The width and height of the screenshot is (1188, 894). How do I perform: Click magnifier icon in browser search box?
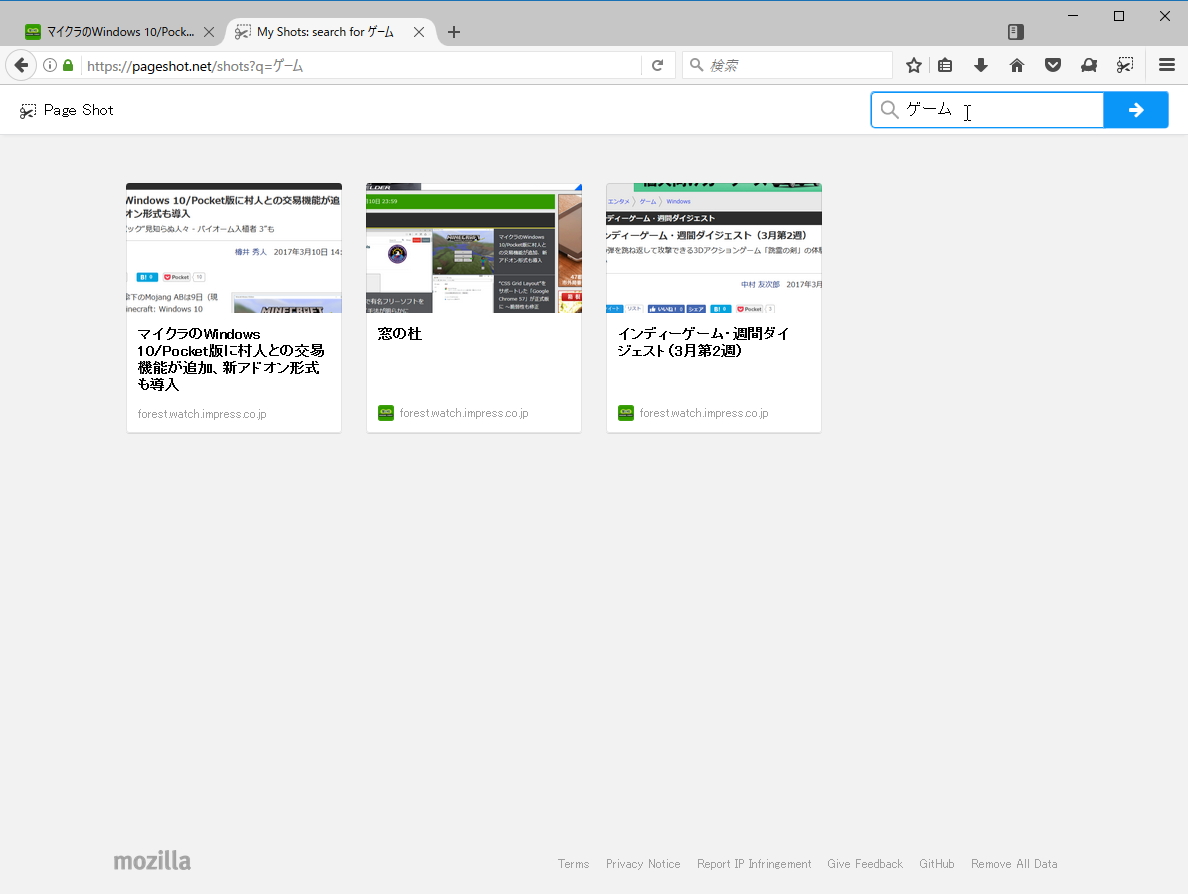(696, 65)
